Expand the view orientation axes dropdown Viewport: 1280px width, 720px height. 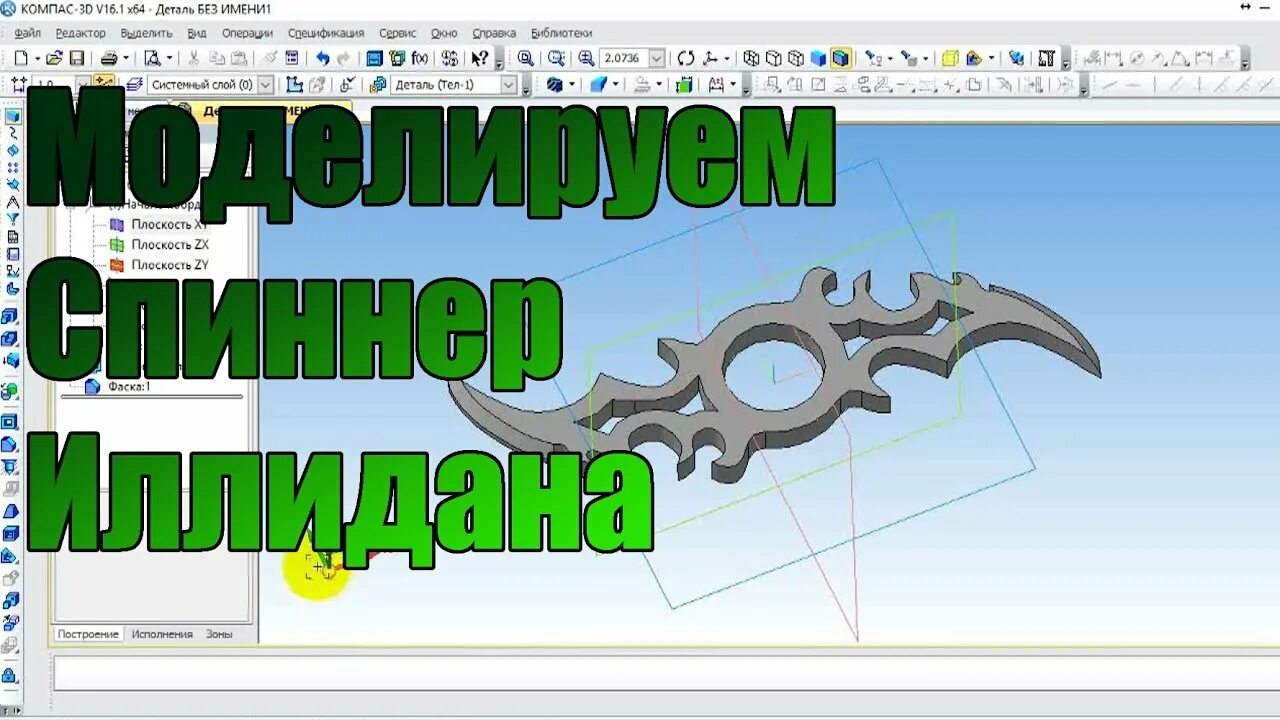727,58
